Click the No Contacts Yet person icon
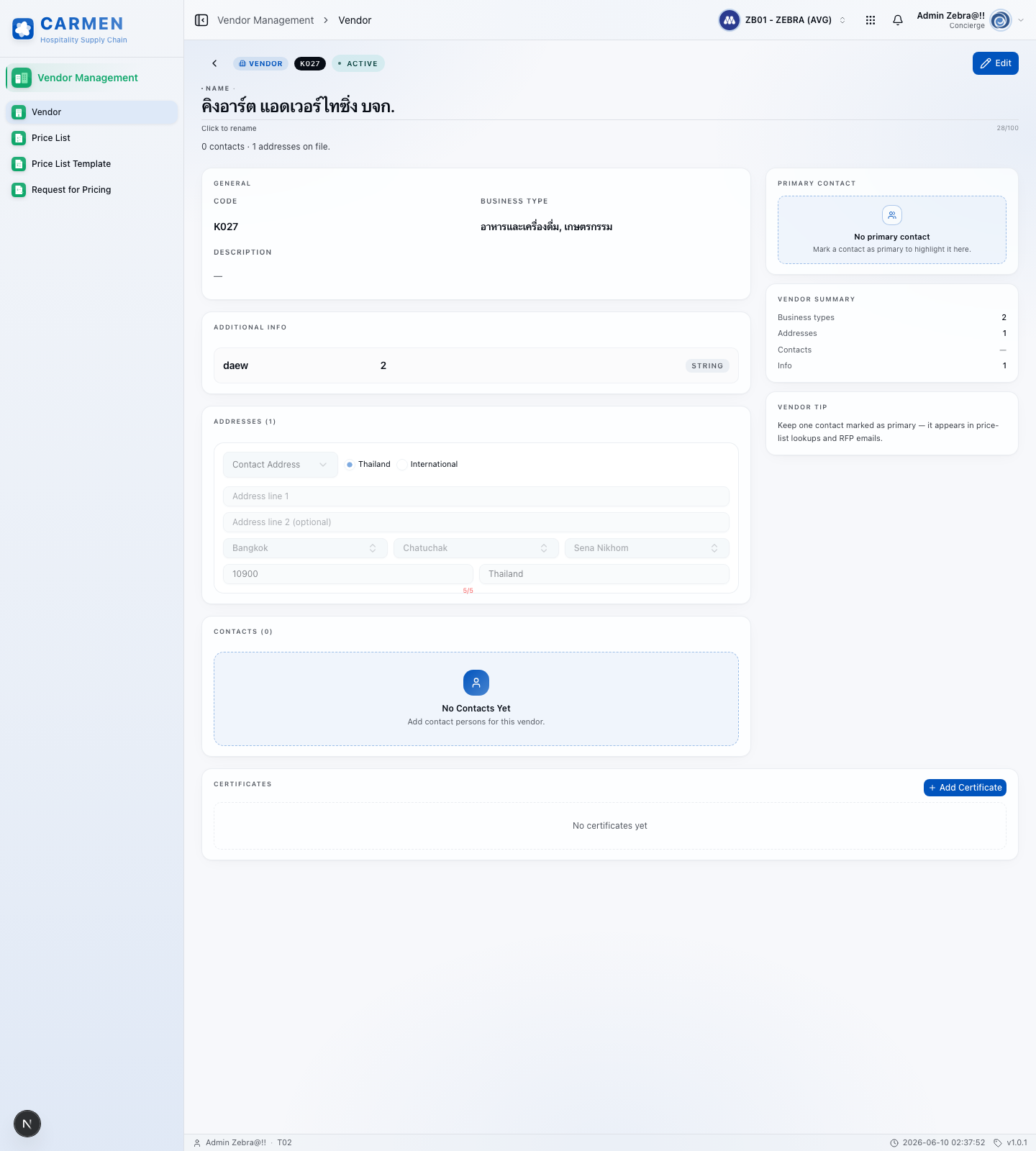This screenshot has width=1036, height=1151. tap(476, 683)
